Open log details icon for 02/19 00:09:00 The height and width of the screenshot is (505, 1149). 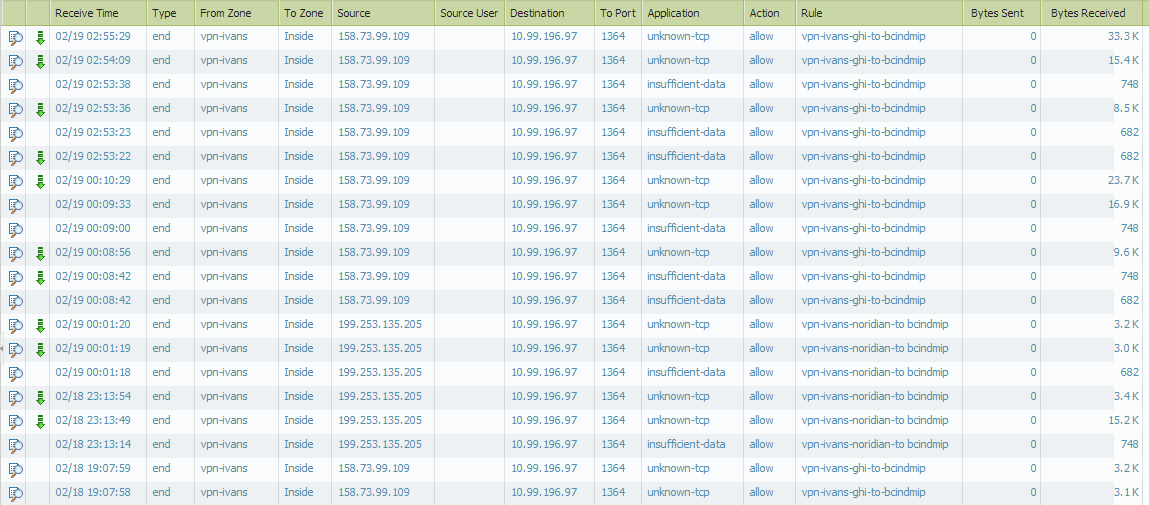16,229
